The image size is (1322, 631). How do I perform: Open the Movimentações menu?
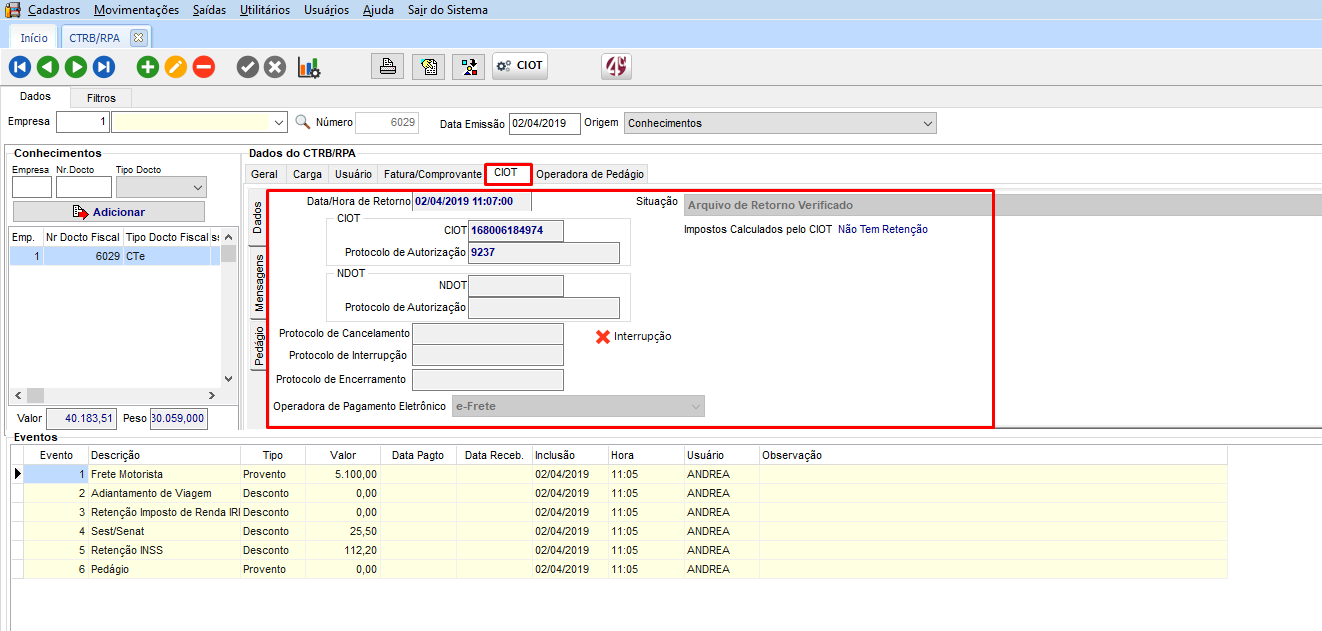(x=136, y=10)
